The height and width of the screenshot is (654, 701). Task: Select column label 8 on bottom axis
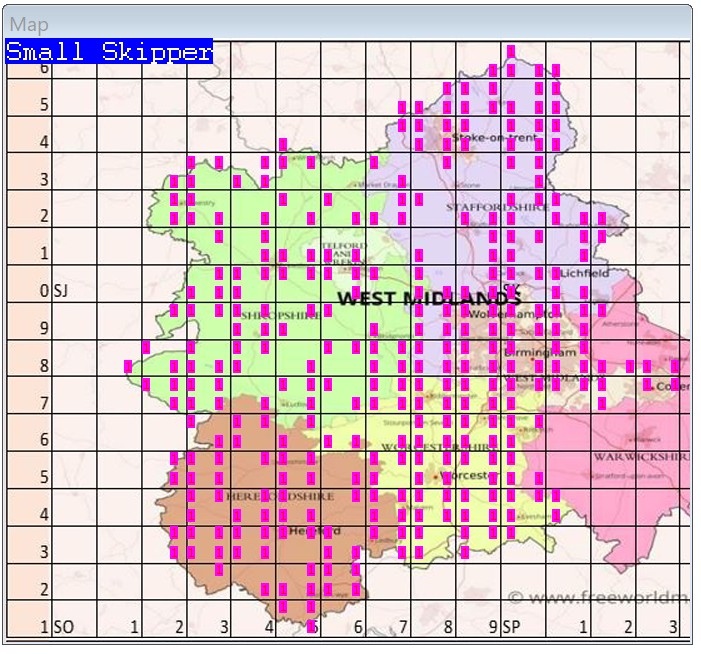click(447, 627)
